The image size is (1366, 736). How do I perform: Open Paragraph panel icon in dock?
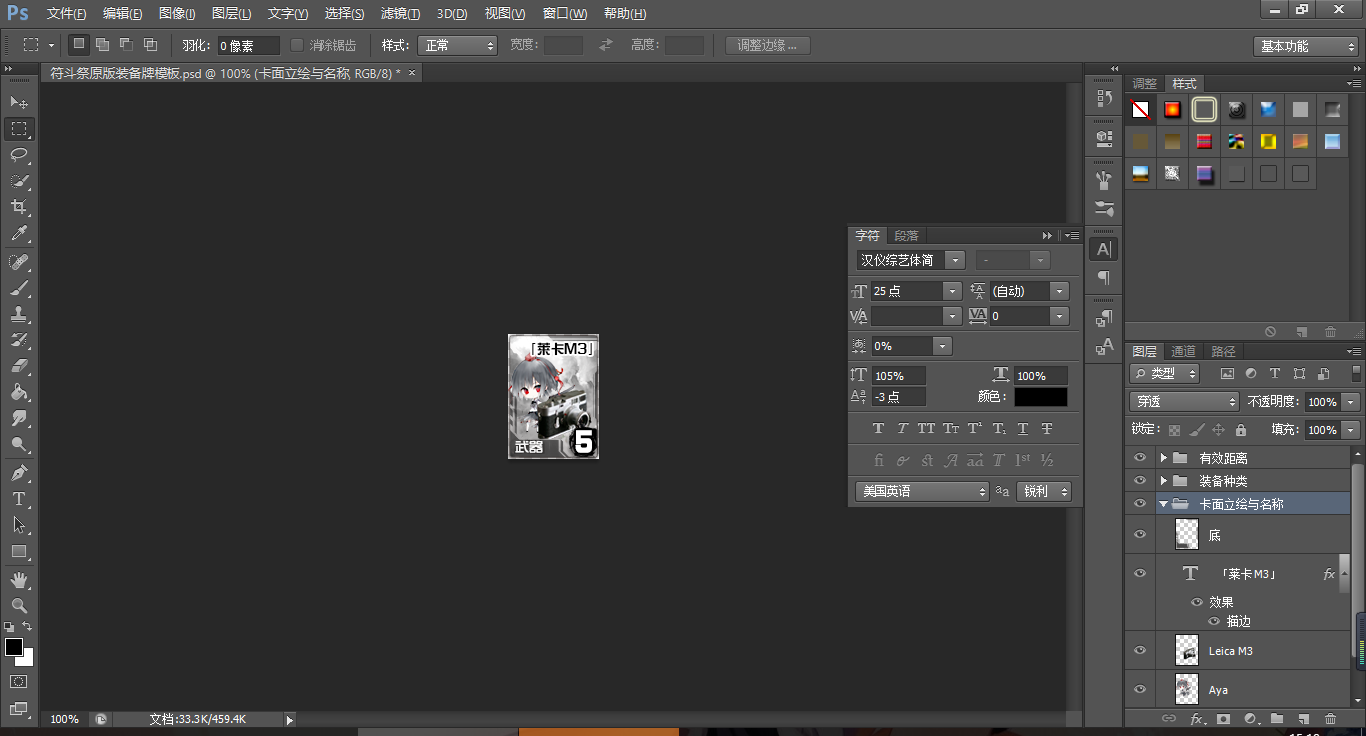coord(1104,277)
